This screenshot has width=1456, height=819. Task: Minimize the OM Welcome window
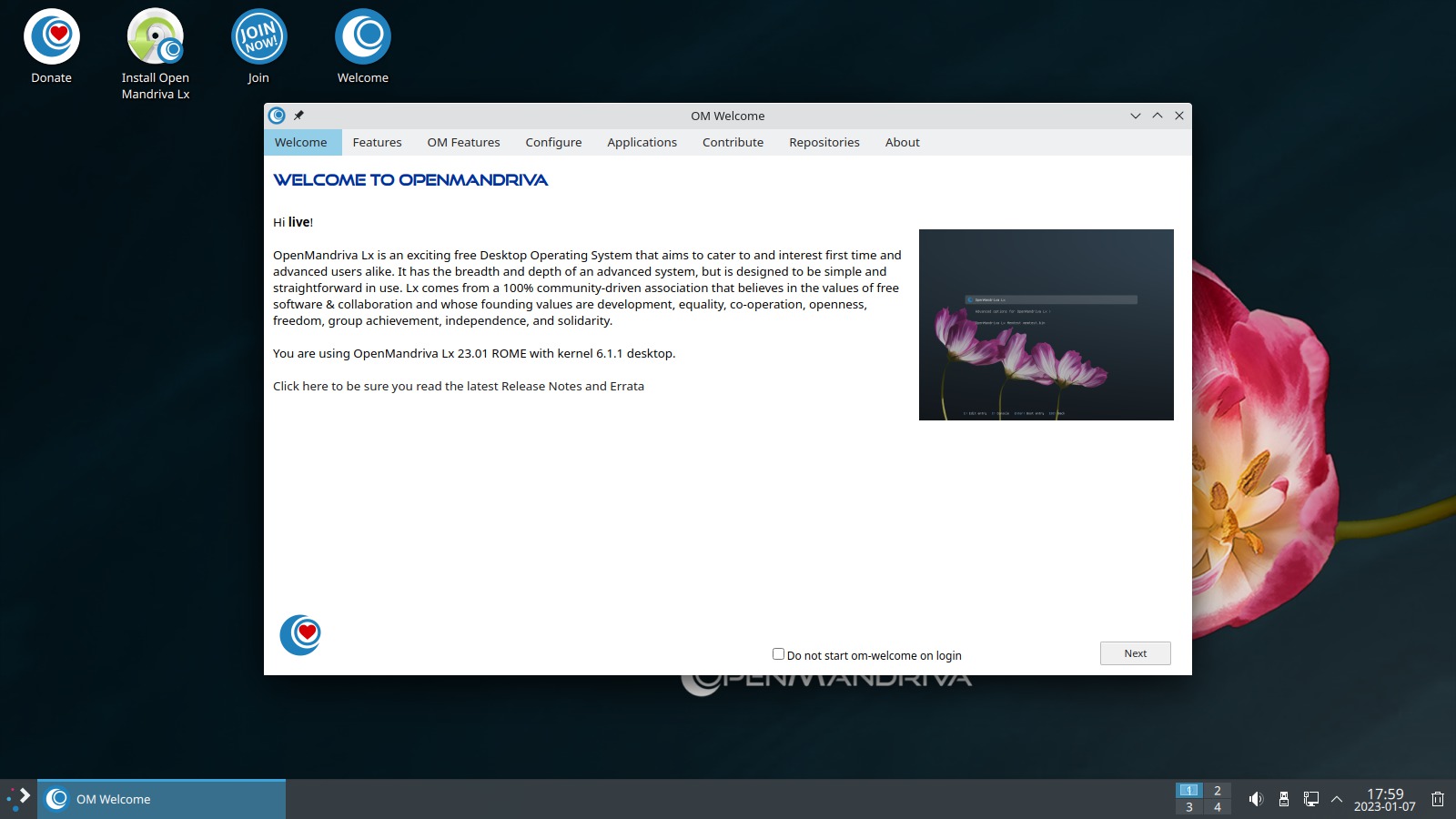(1136, 116)
